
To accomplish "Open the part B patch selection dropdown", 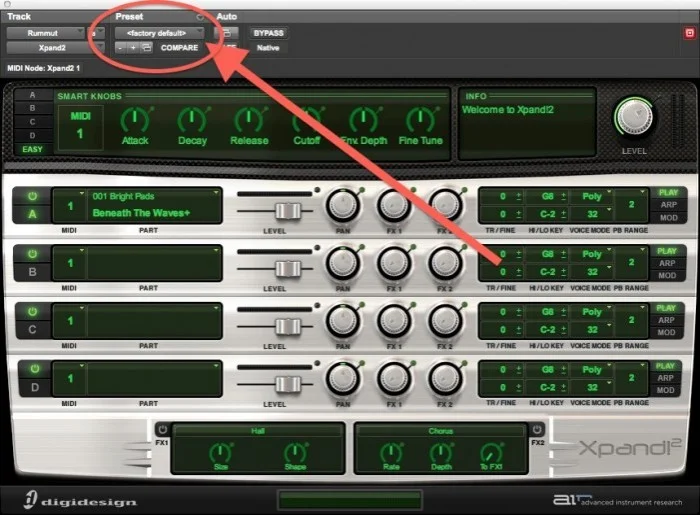I will (154, 263).
